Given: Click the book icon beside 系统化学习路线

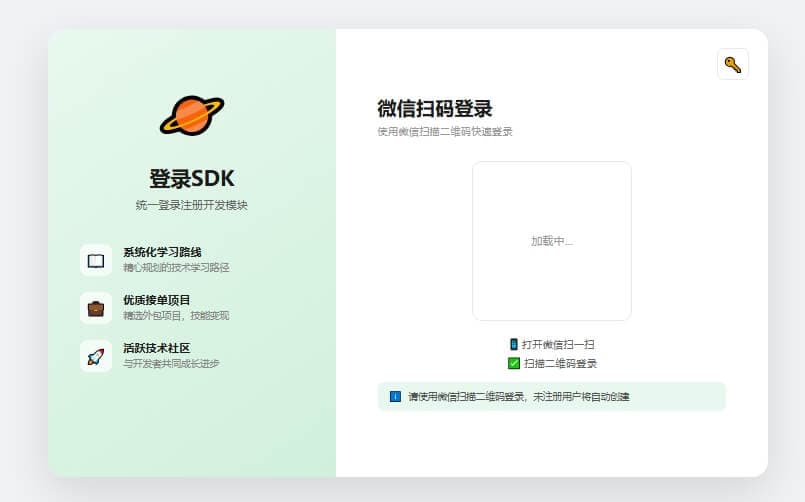Looking at the screenshot, I should click(96, 260).
